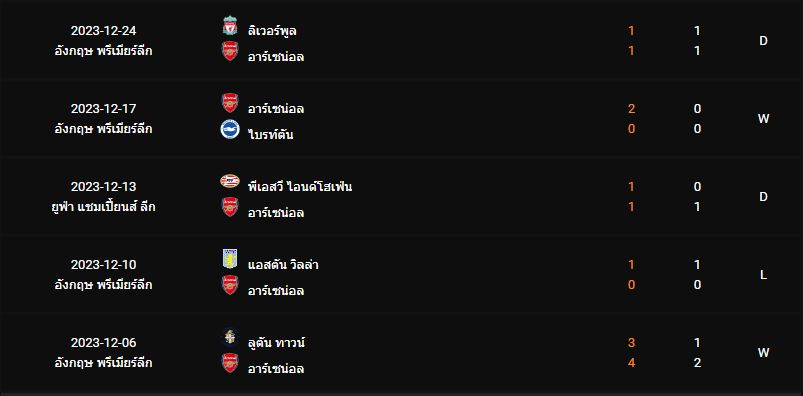The width and height of the screenshot is (803, 396).
Task: Click Arsenal's orange score 4 versus Luton
Action: [631, 363]
